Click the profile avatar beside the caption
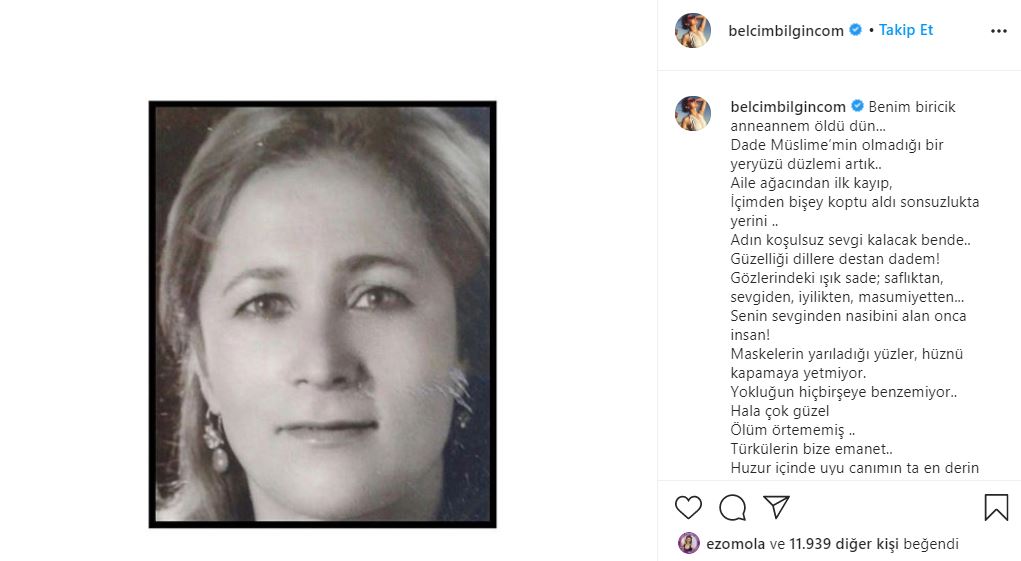This screenshot has height=561, width=1021. [693, 114]
